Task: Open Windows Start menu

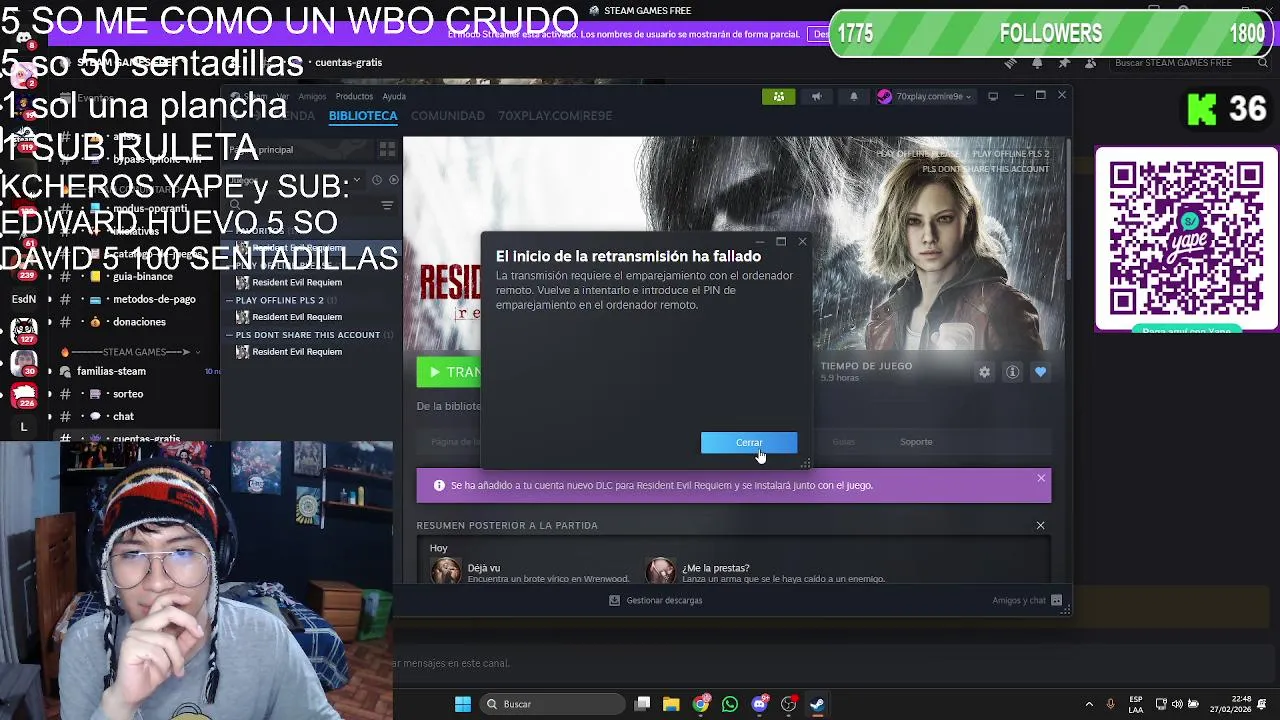Action: coord(463,704)
